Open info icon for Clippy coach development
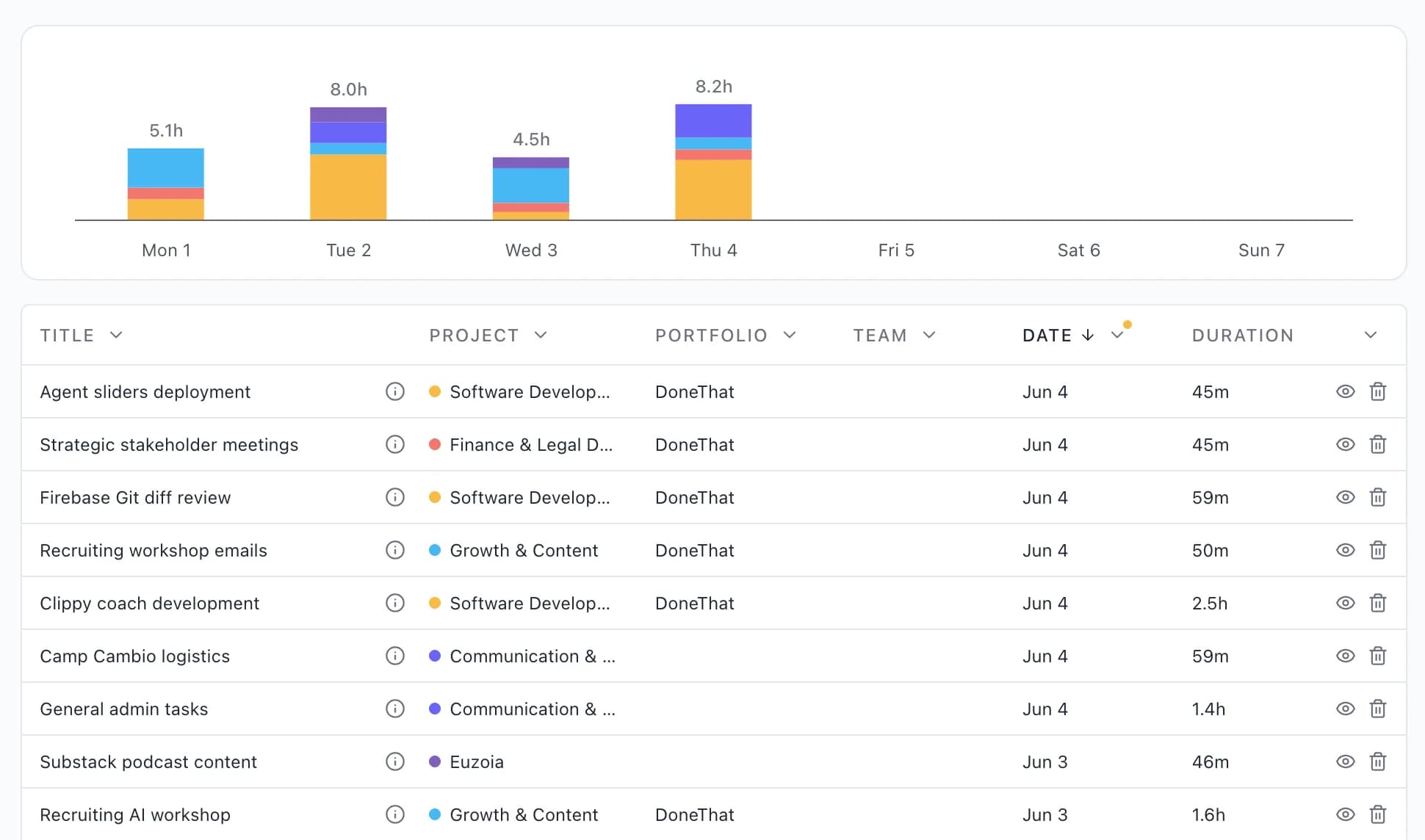This screenshot has height=840, width=1425. [x=395, y=603]
